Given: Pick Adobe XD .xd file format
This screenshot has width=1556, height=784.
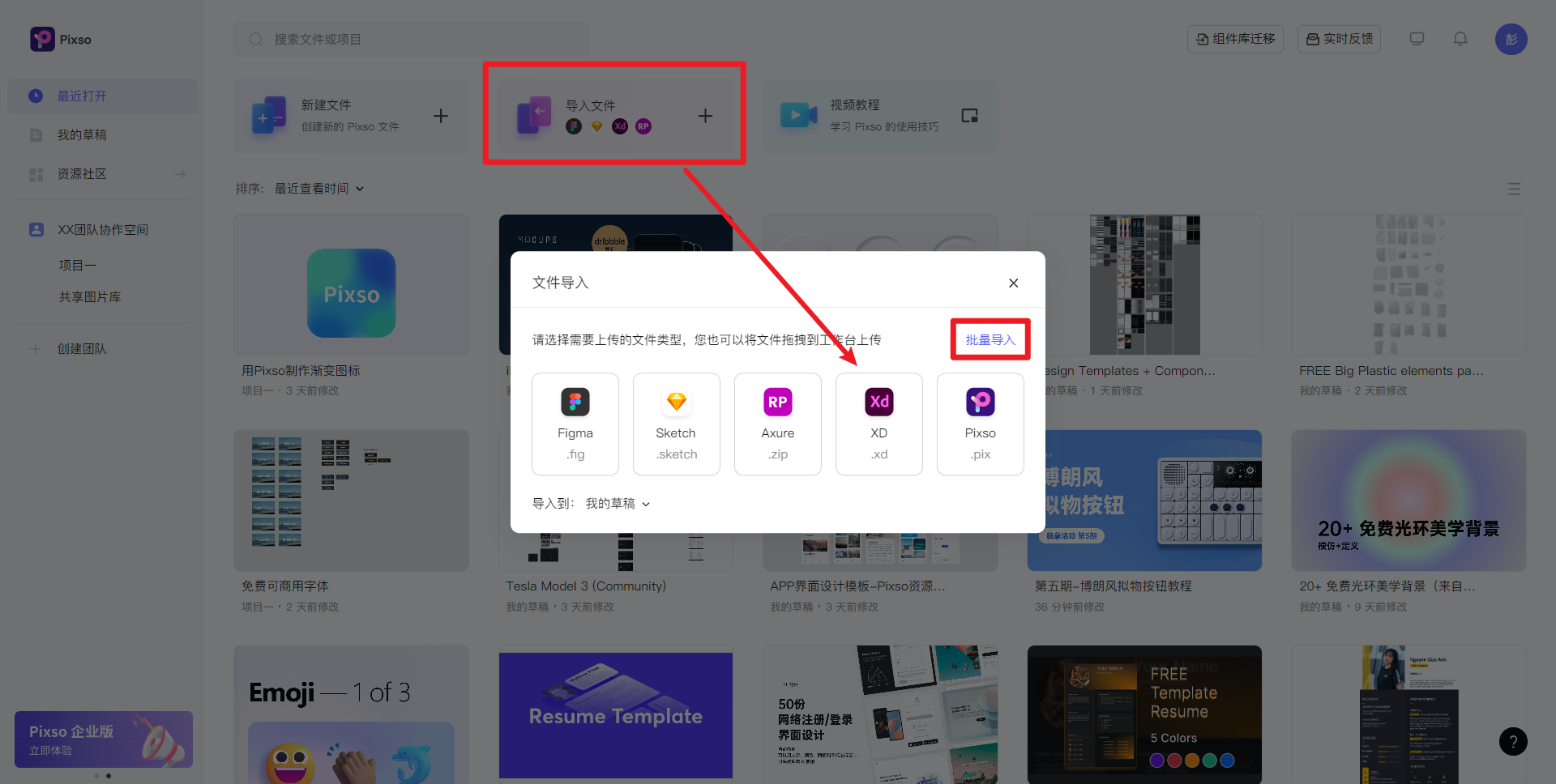Looking at the screenshot, I should [878, 423].
